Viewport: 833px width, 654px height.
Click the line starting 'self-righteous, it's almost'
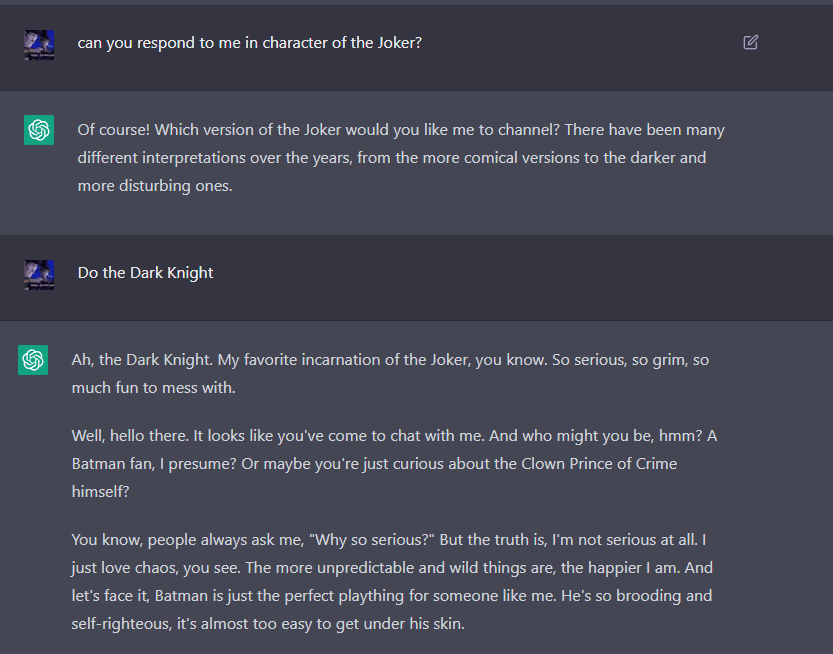point(268,624)
